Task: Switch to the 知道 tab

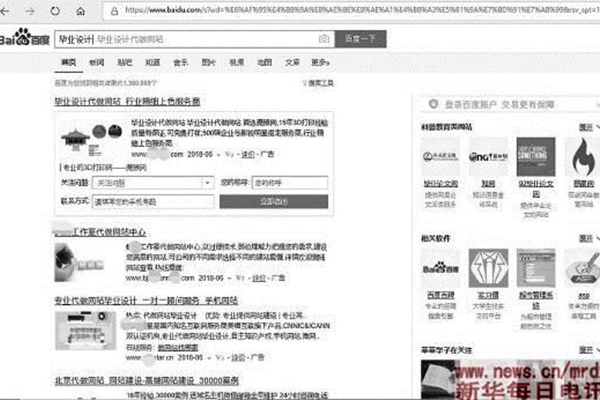Action: pos(153,62)
